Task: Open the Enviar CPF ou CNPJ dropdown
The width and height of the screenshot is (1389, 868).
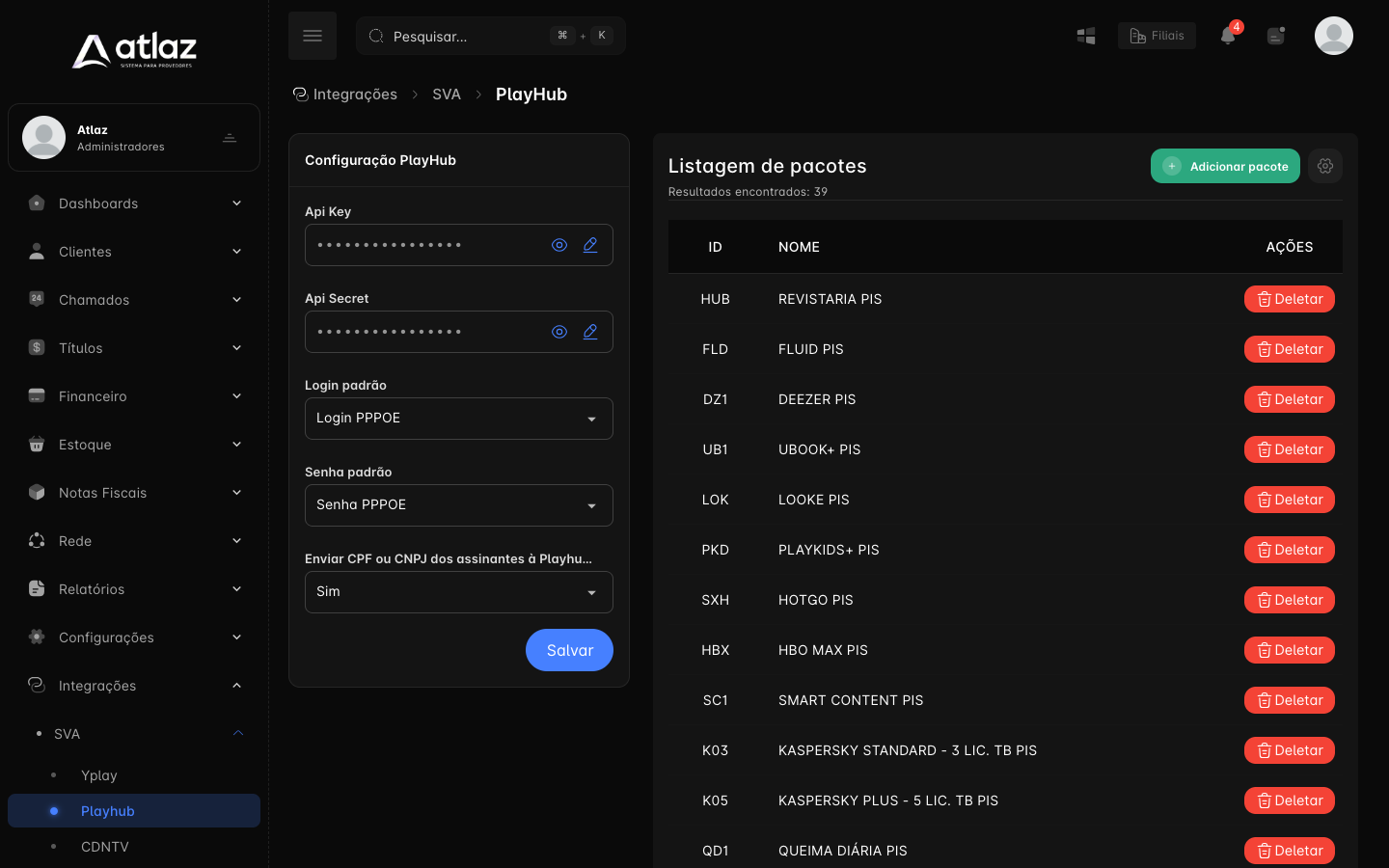Action: (459, 592)
